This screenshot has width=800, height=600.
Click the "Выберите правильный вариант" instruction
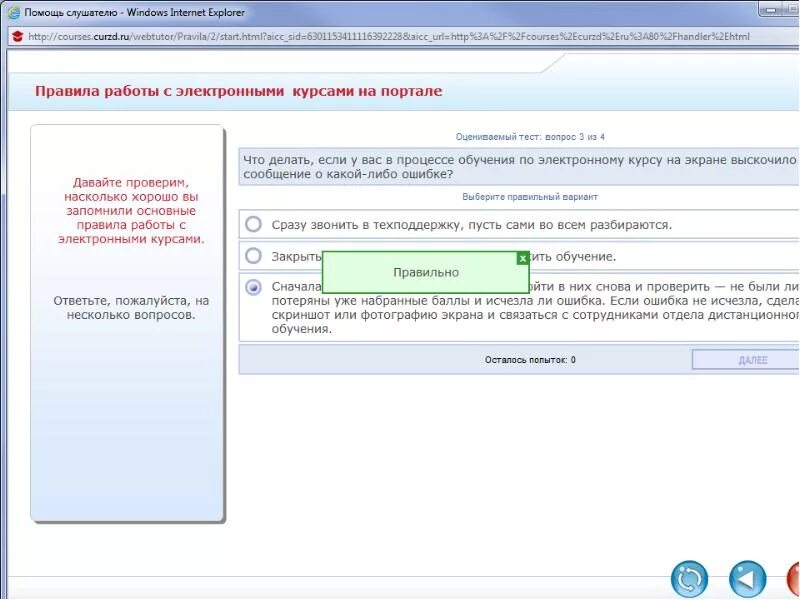[530, 196]
